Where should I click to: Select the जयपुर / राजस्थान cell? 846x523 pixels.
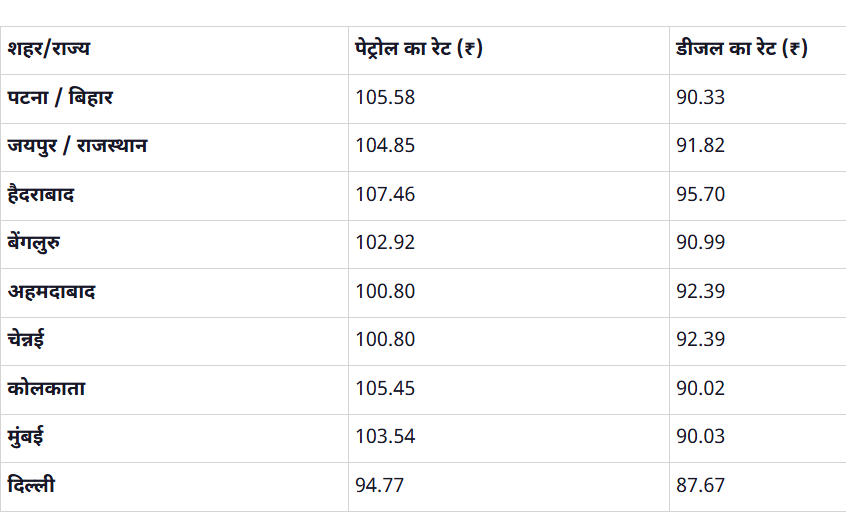point(78,146)
